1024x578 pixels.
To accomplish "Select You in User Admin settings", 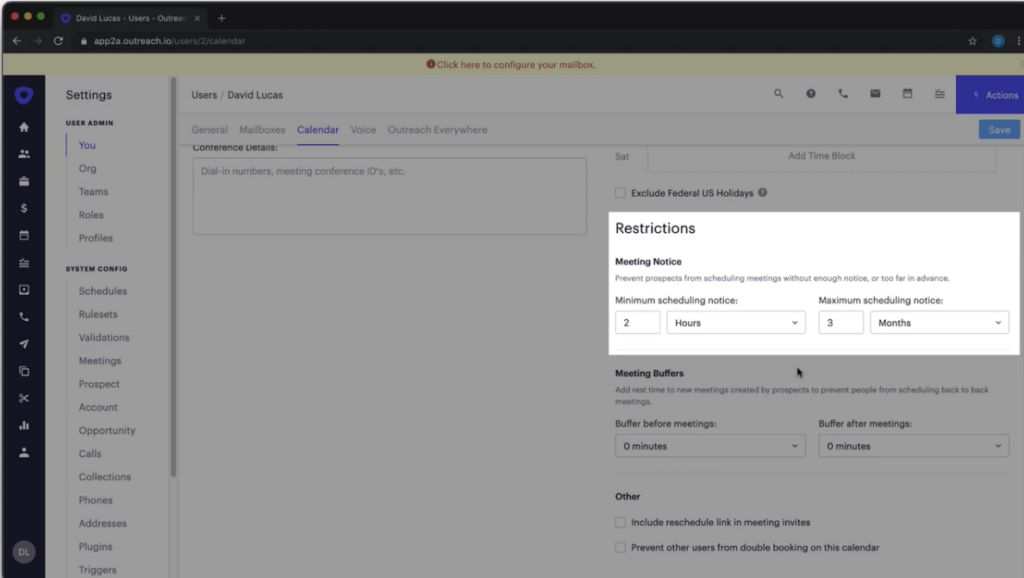I will [87, 145].
